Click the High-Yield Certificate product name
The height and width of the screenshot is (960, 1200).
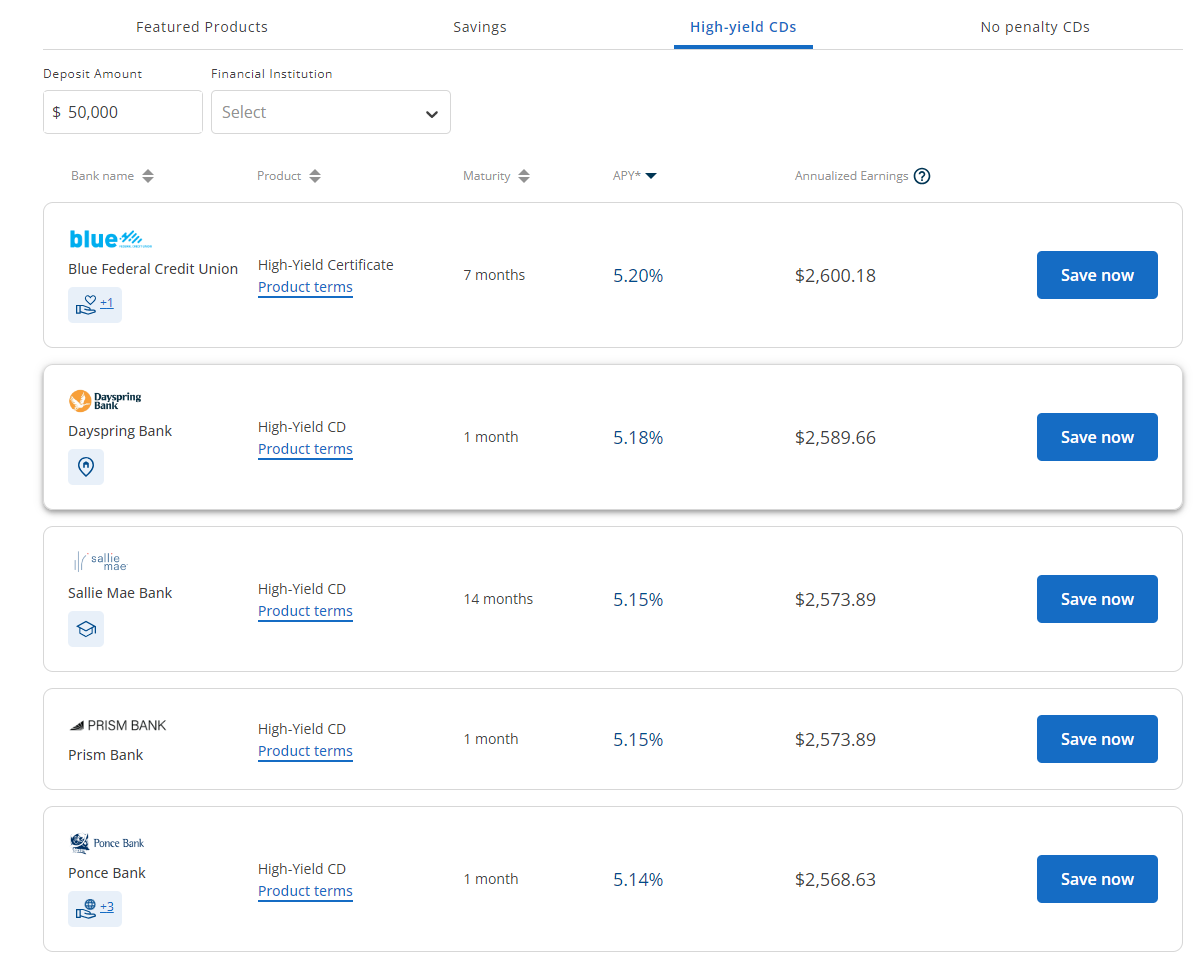point(326,265)
